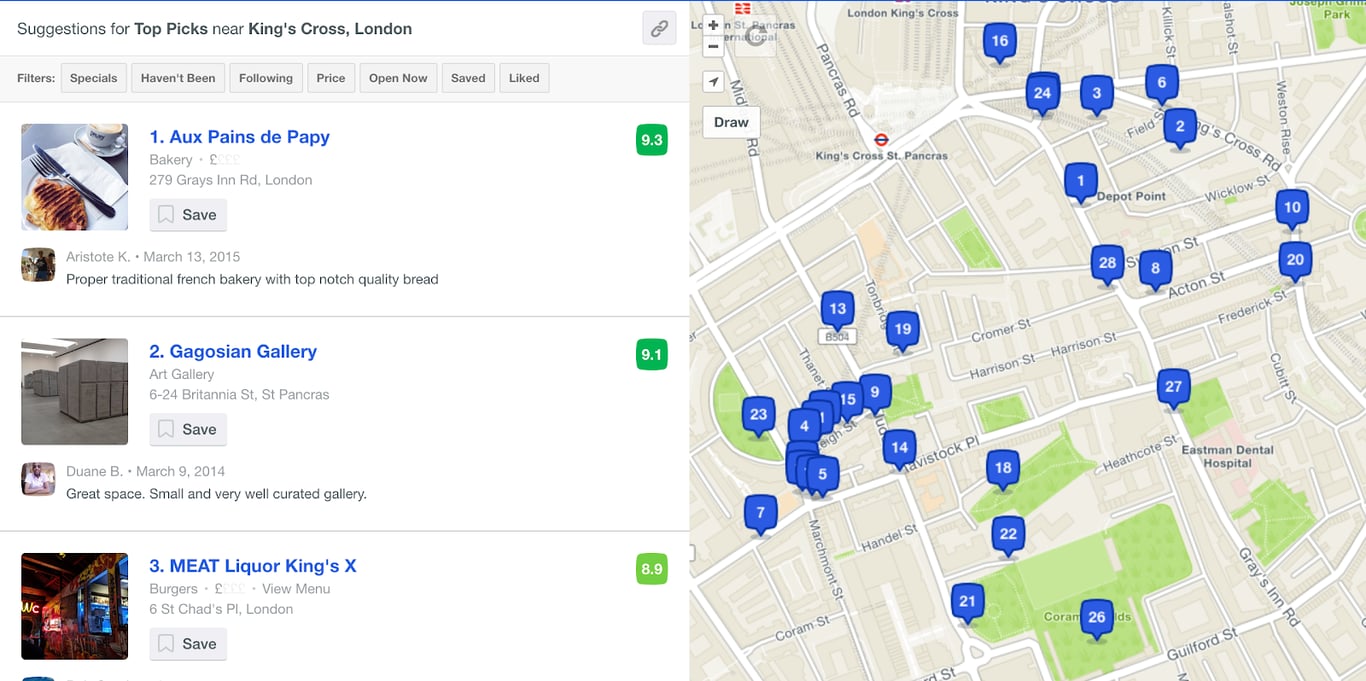
Task: Save MEAT Liquor King's X
Action: point(188,644)
